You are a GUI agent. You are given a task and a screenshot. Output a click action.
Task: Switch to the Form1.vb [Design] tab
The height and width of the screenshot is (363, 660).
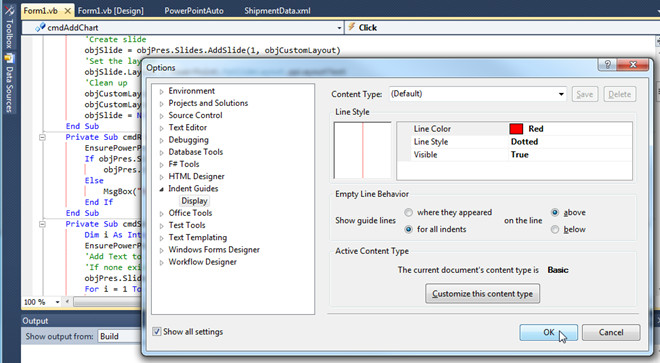[x=111, y=11]
